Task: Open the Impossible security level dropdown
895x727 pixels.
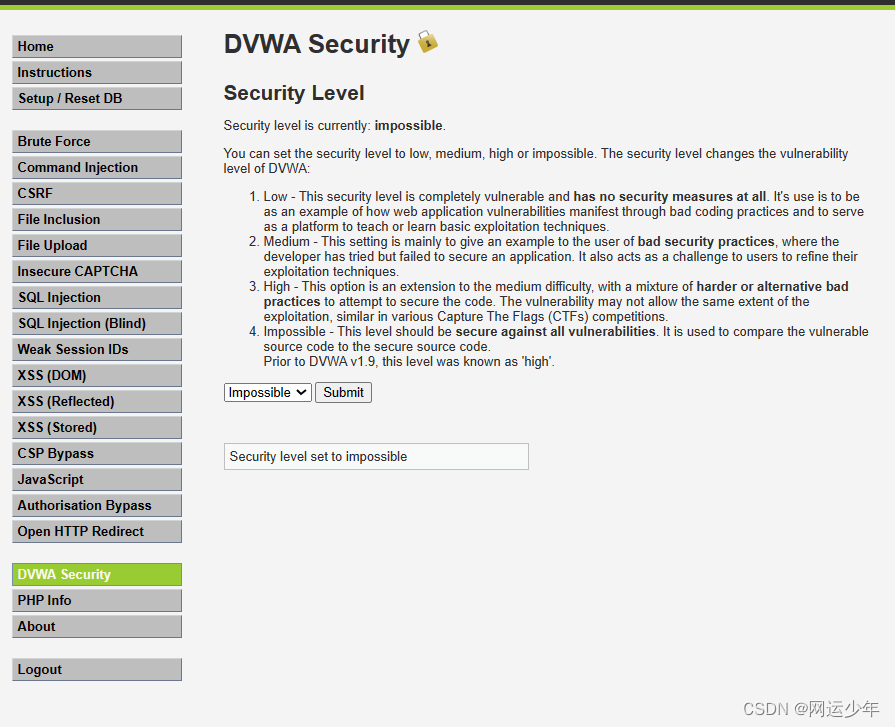Action: click(x=268, y=393)
